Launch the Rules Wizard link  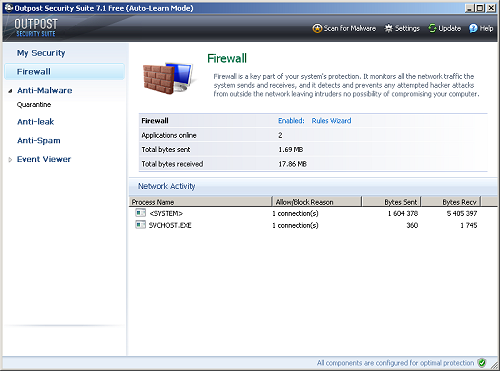coord(331,121)
